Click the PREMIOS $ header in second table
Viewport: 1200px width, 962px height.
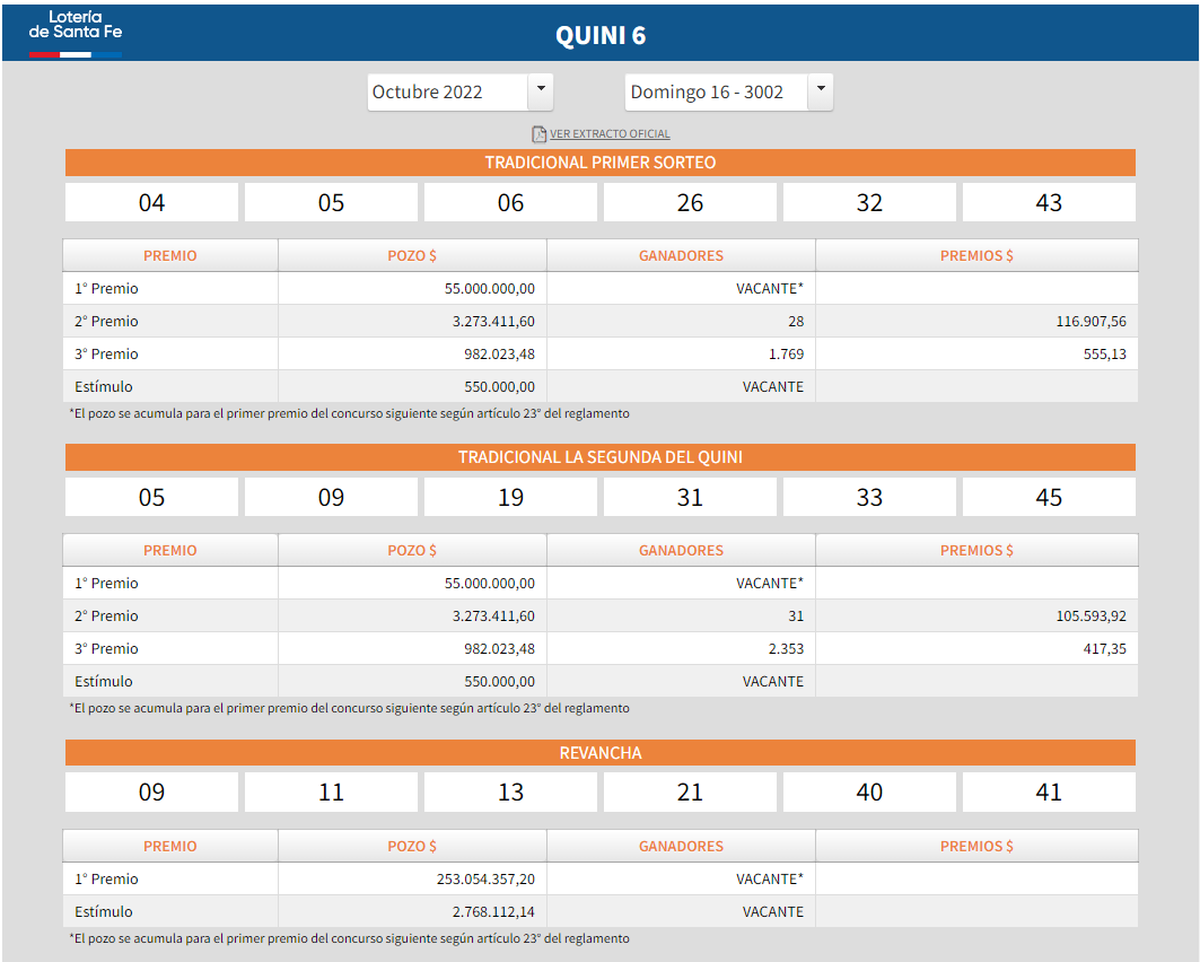point(977,549)
